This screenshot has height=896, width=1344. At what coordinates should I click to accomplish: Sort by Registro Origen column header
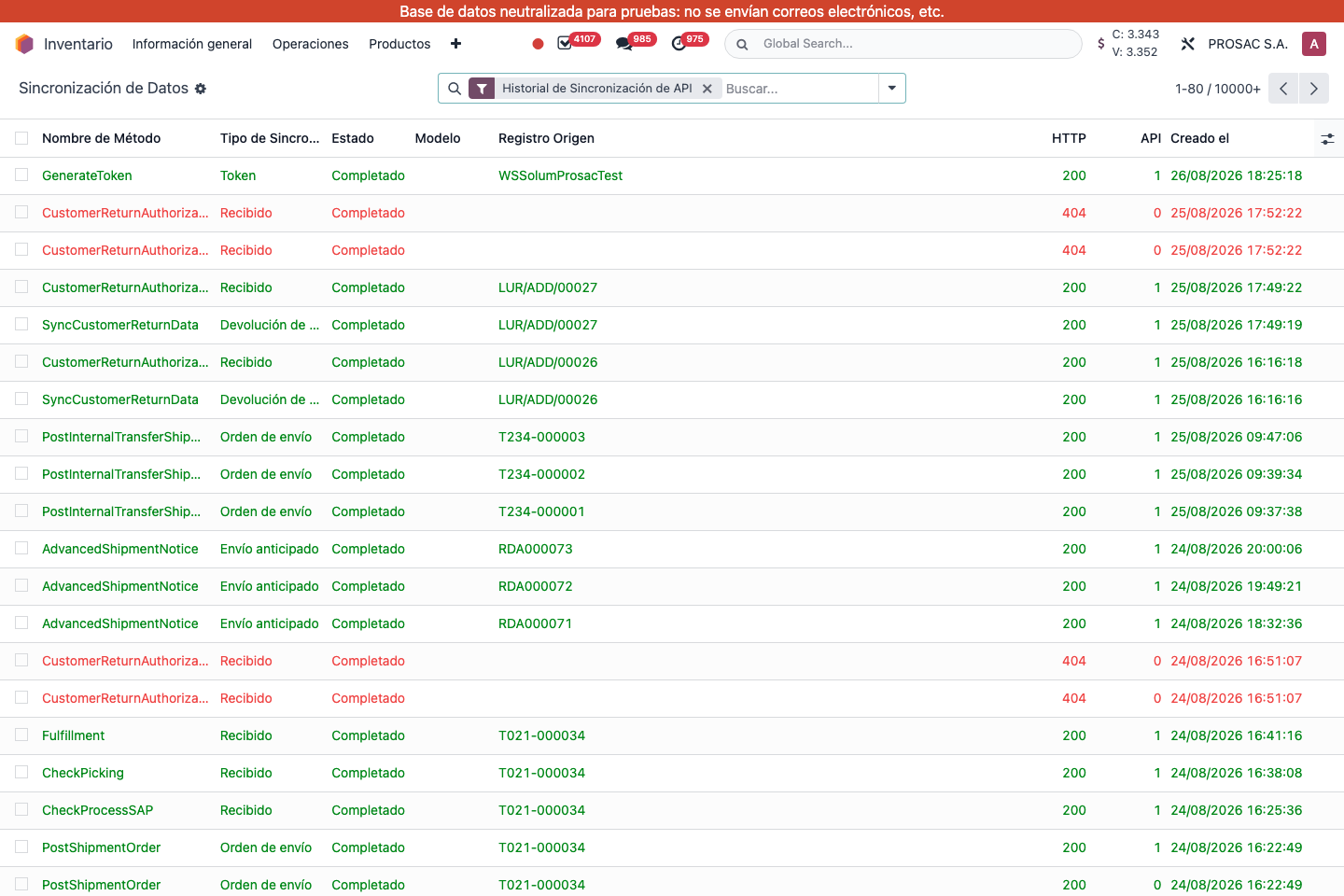pyautogui.click(x=546, y=138)
